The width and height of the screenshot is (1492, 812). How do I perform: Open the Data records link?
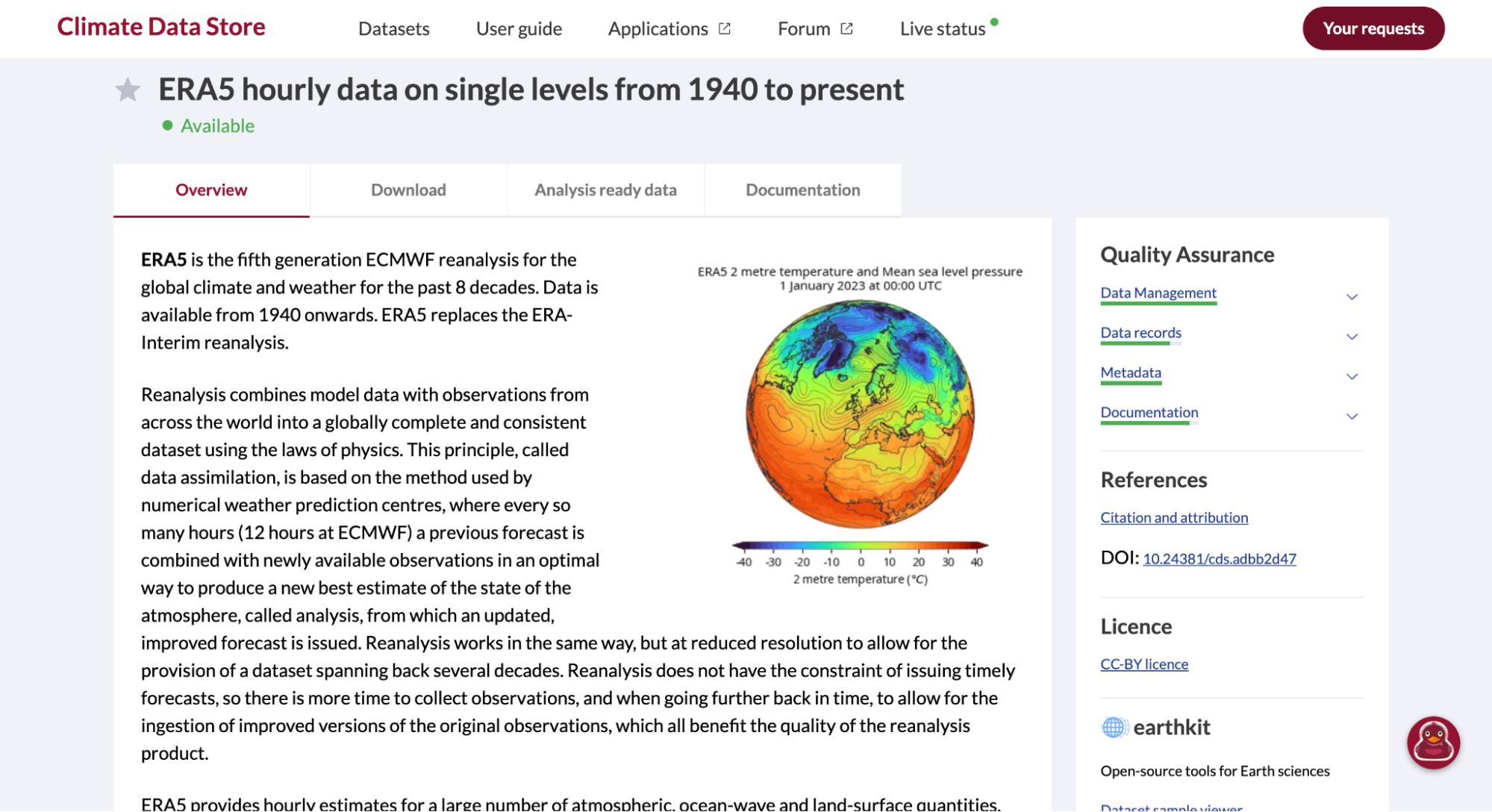(x=1140, y=332)
